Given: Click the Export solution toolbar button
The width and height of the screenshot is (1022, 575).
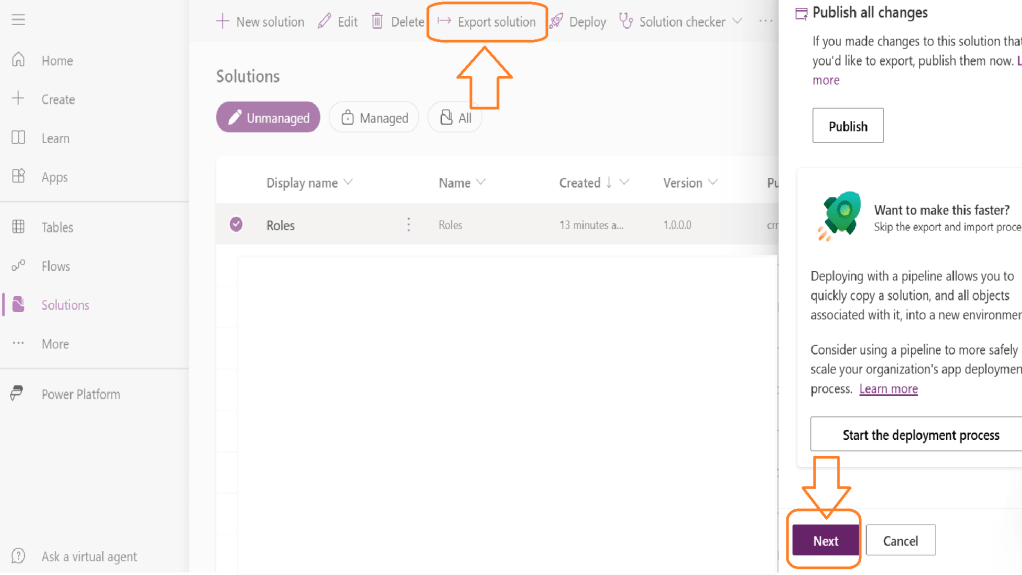Looking at the screenshot, I should pos(487,22).
